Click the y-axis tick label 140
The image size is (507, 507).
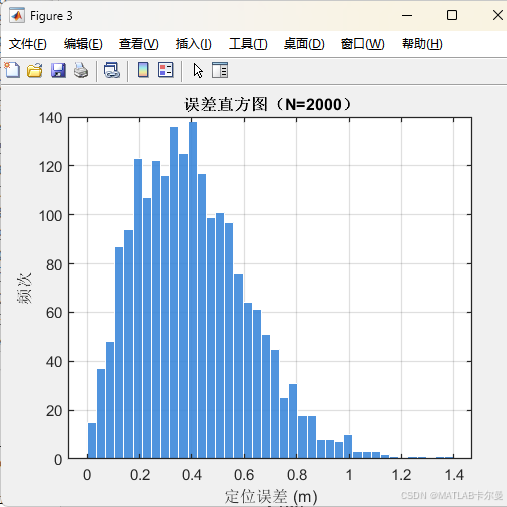(50, 118)
